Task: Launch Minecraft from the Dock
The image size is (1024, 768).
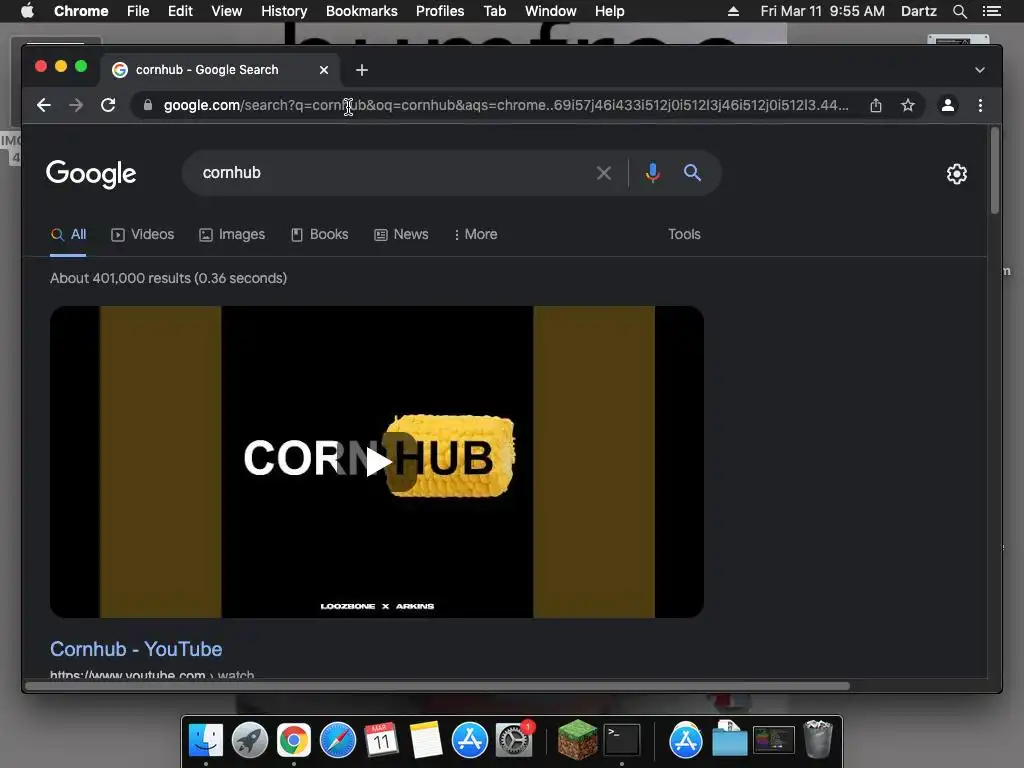Action: 577,741
